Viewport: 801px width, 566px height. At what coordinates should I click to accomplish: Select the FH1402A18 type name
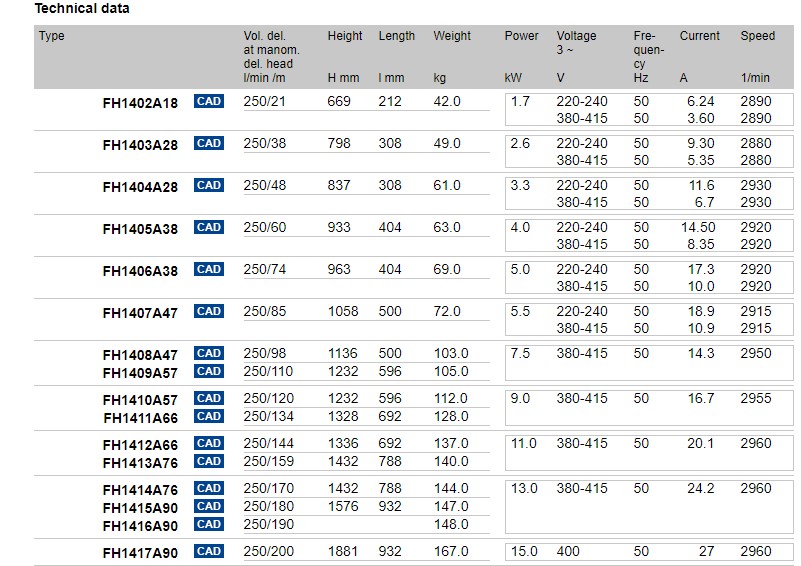(x=140, y=103)
